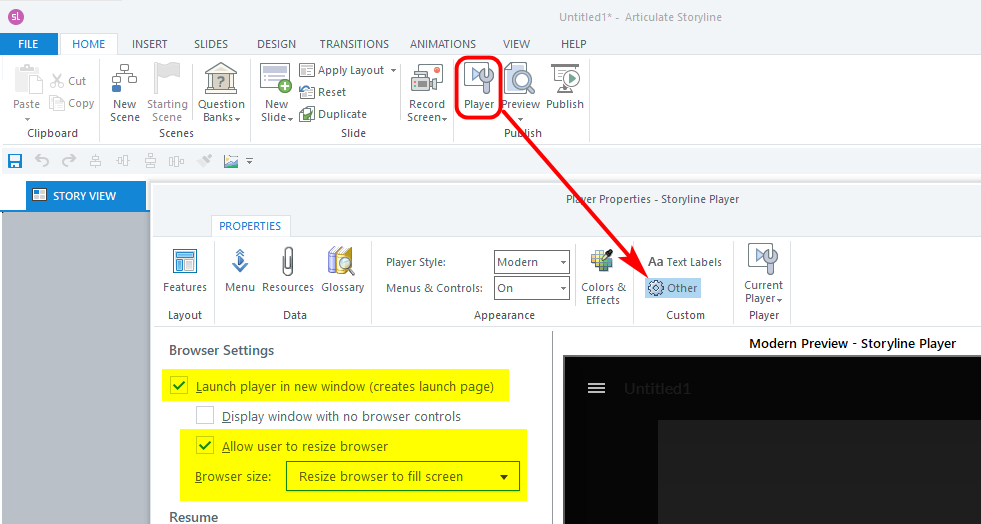
Task: Switch to the TRANSITIONS tab
Action: coord(354,44)
